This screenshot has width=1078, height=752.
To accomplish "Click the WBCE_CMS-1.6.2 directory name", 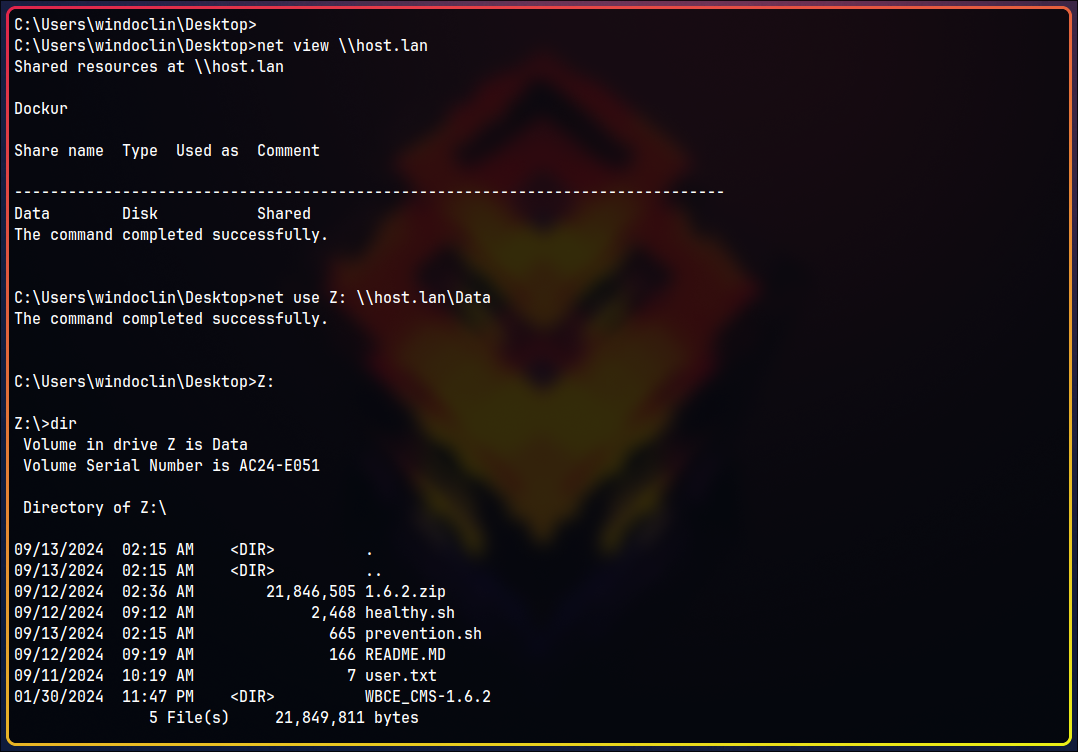I will 428,696.
